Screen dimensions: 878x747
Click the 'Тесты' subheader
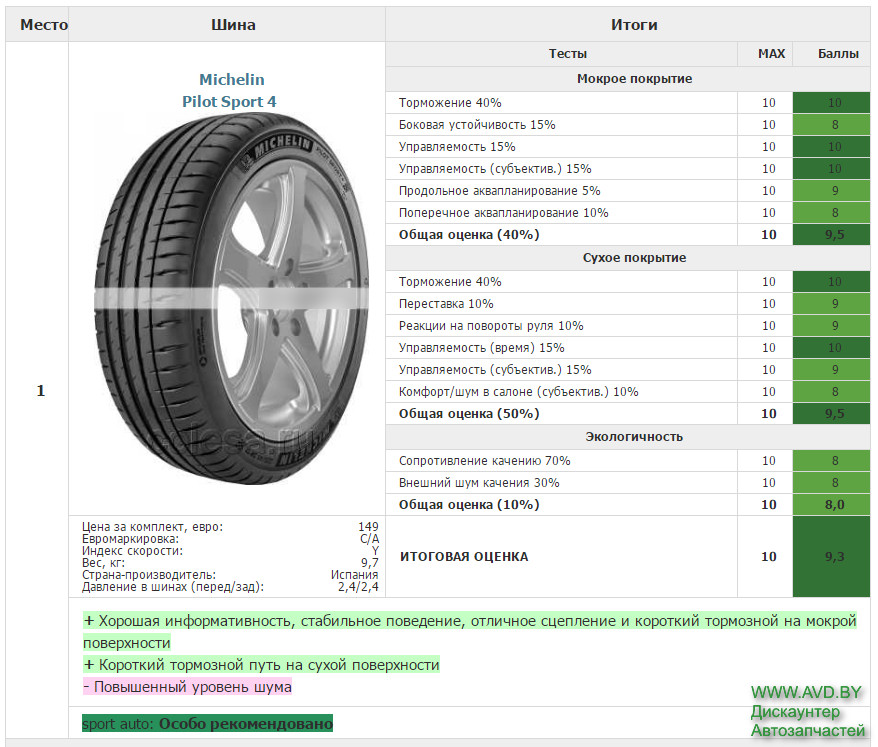point(568,54)
